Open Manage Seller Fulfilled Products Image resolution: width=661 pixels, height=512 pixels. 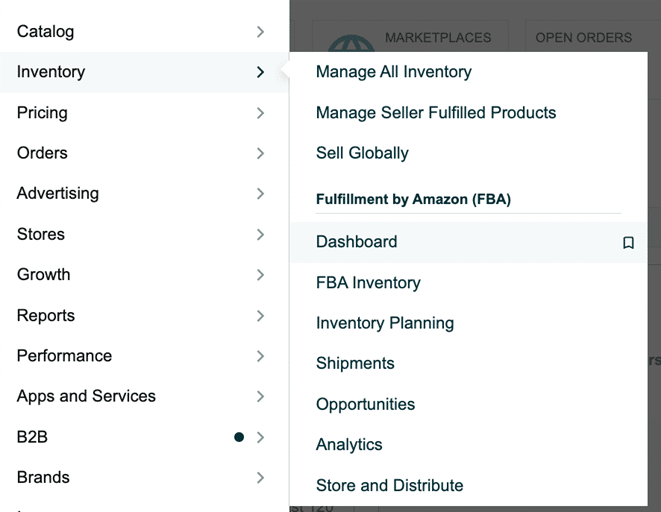point(436,113)
